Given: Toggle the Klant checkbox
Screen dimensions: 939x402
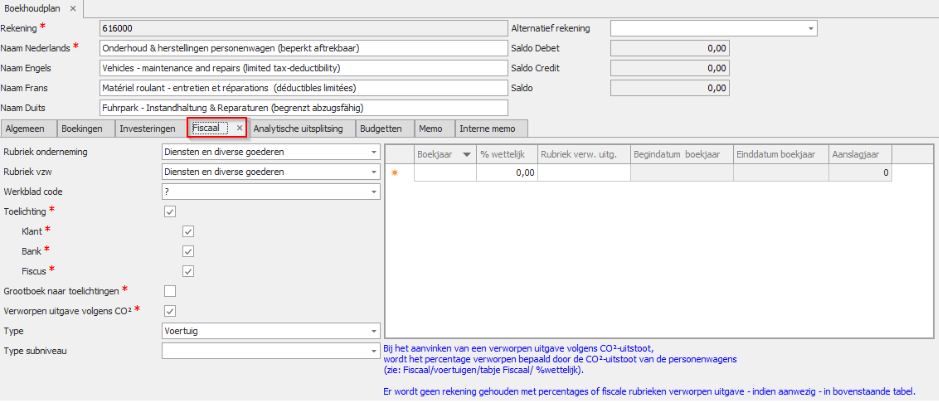Looking at the screenshot, I should click(188, 231).
